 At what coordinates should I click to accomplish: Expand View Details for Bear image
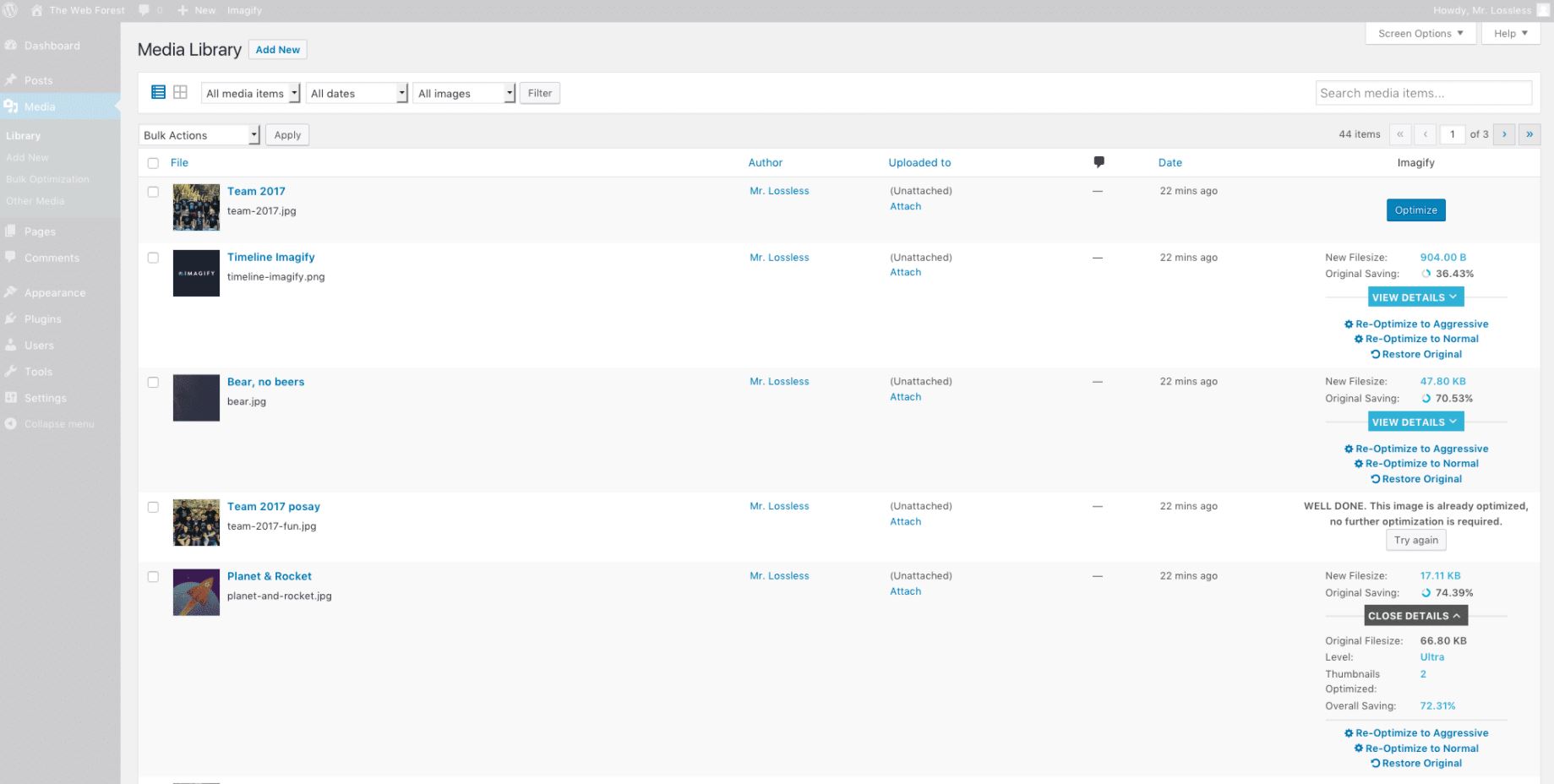1415,422
